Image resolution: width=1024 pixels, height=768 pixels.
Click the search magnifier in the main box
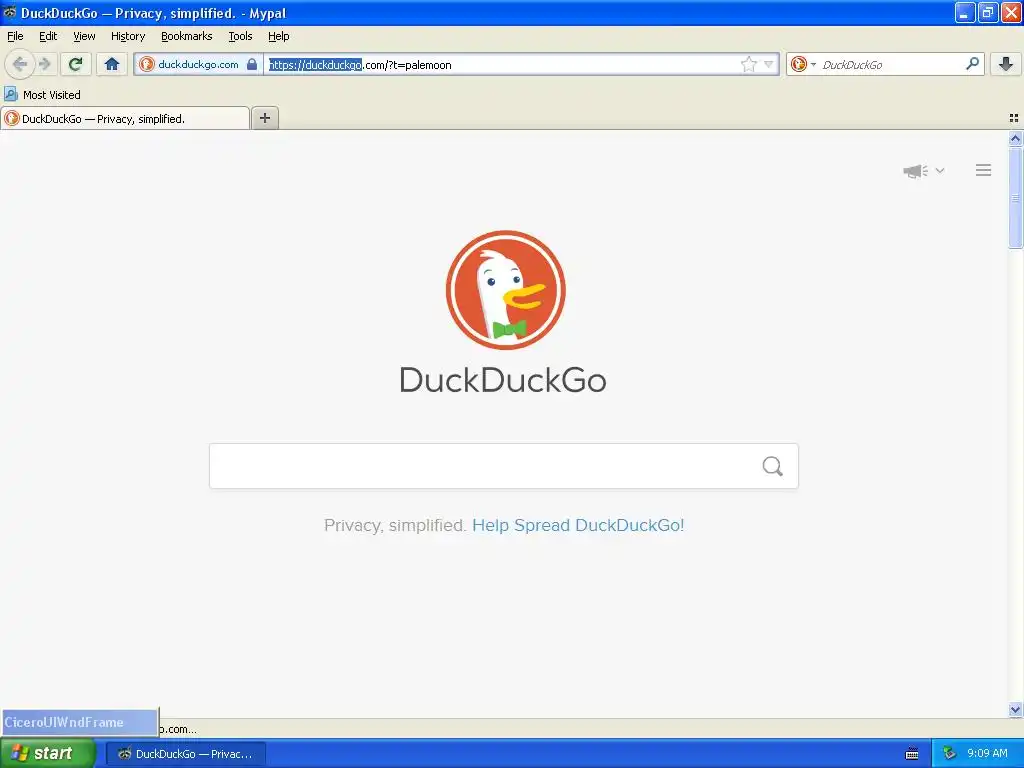pyautogui.click(x=773, y=466)
